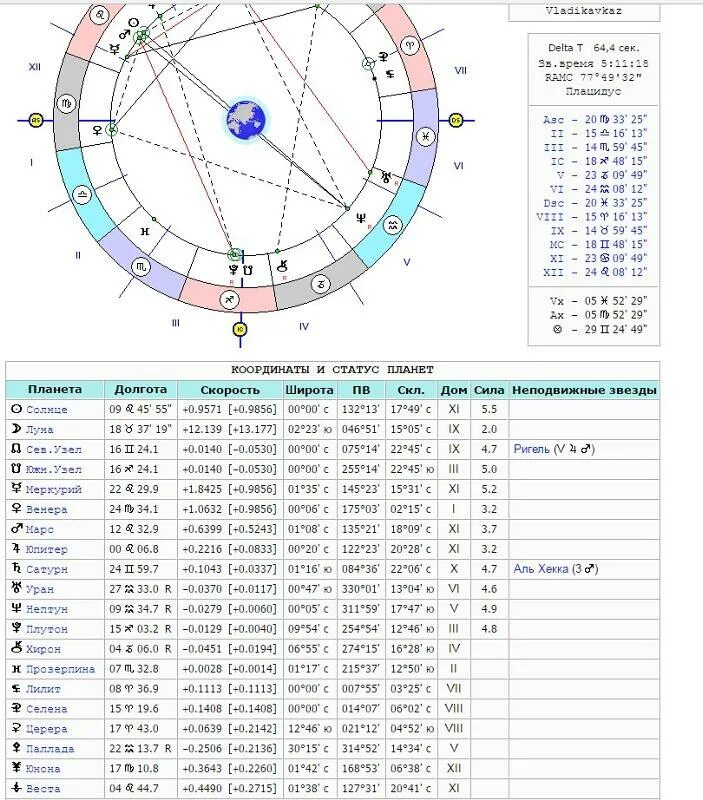Viewport: 703px width, 800px height.
Task: Click the Сила column header
Action: pyautogui.click(x=489, y=390)
